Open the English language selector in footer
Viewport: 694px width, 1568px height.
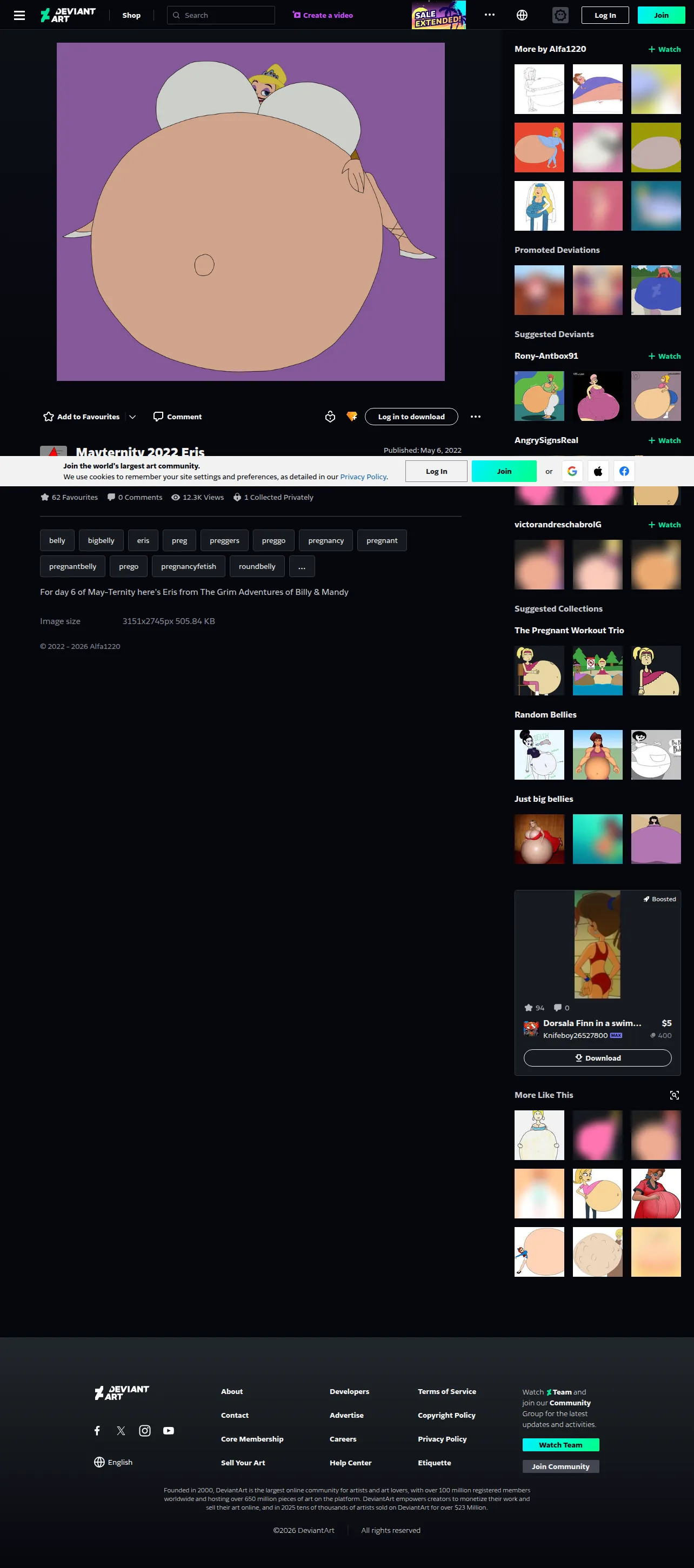pos(113,1462)
